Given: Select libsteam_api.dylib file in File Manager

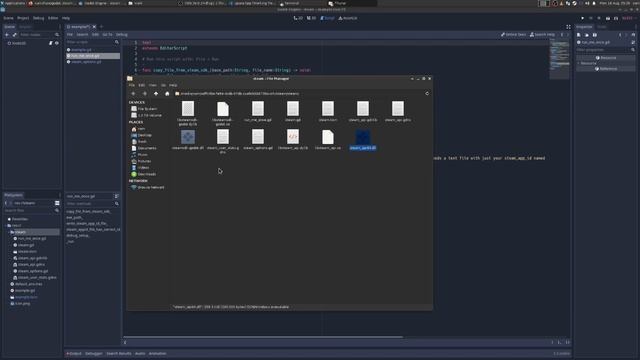Looking at the screenshot, I should click(293, 140).
